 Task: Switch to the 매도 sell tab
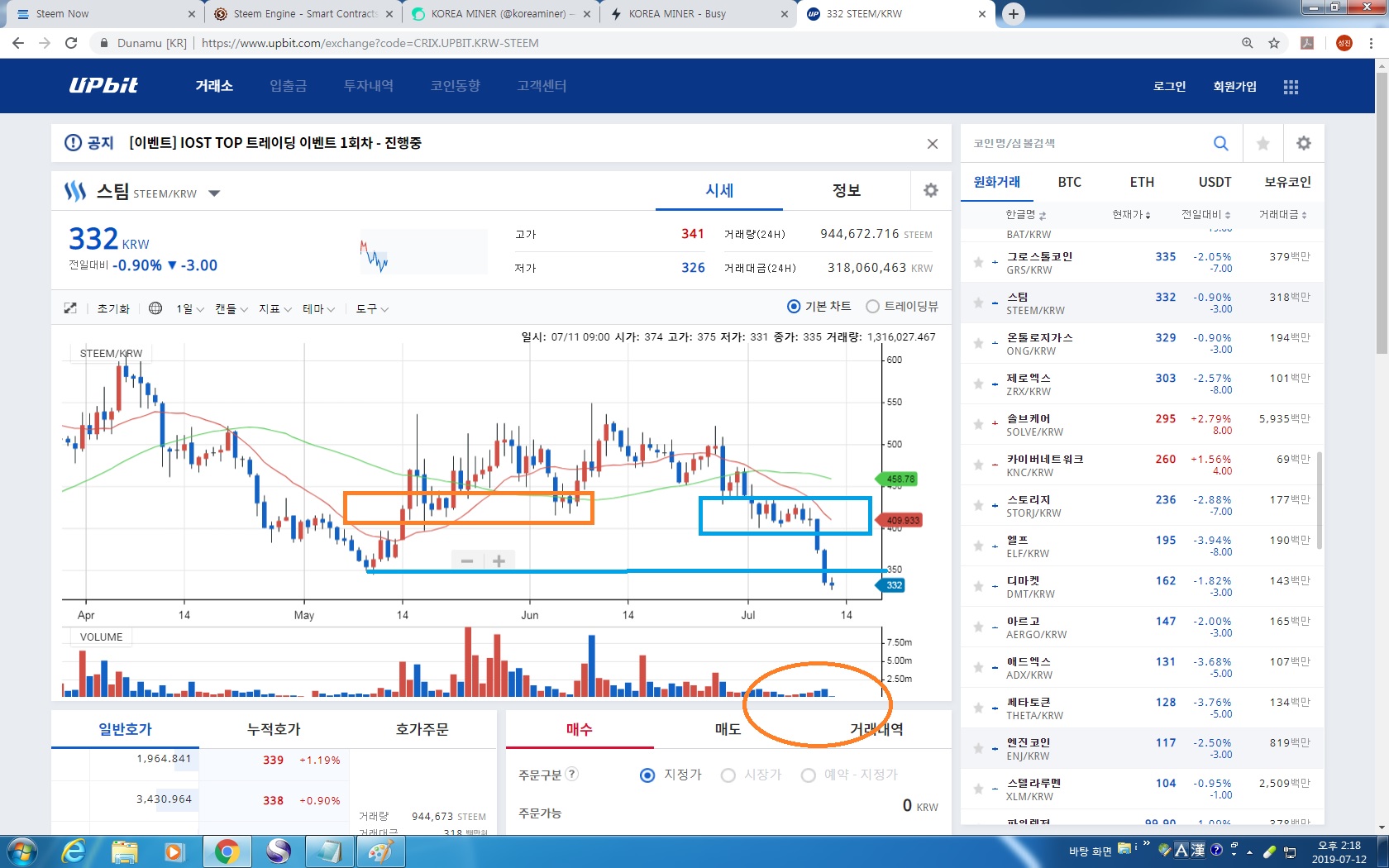[x=728, y=729]
